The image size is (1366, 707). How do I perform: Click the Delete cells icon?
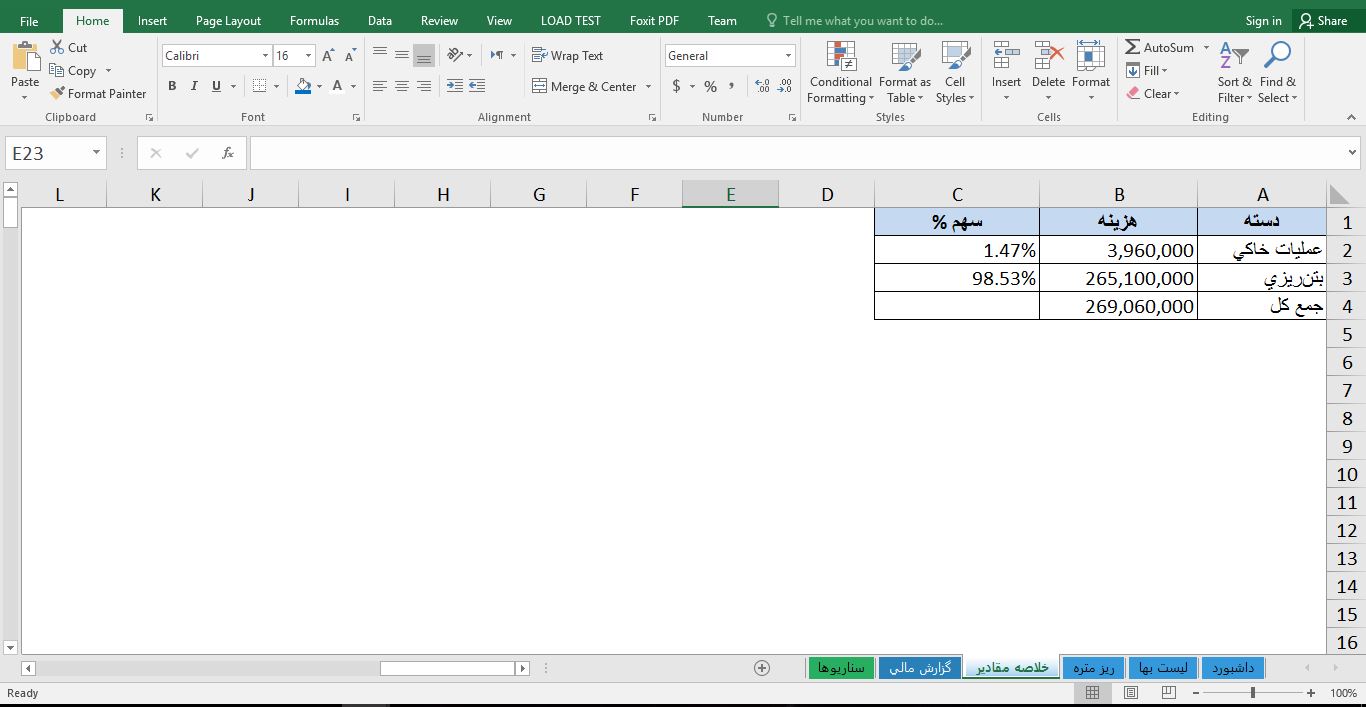pos(1048,57)
